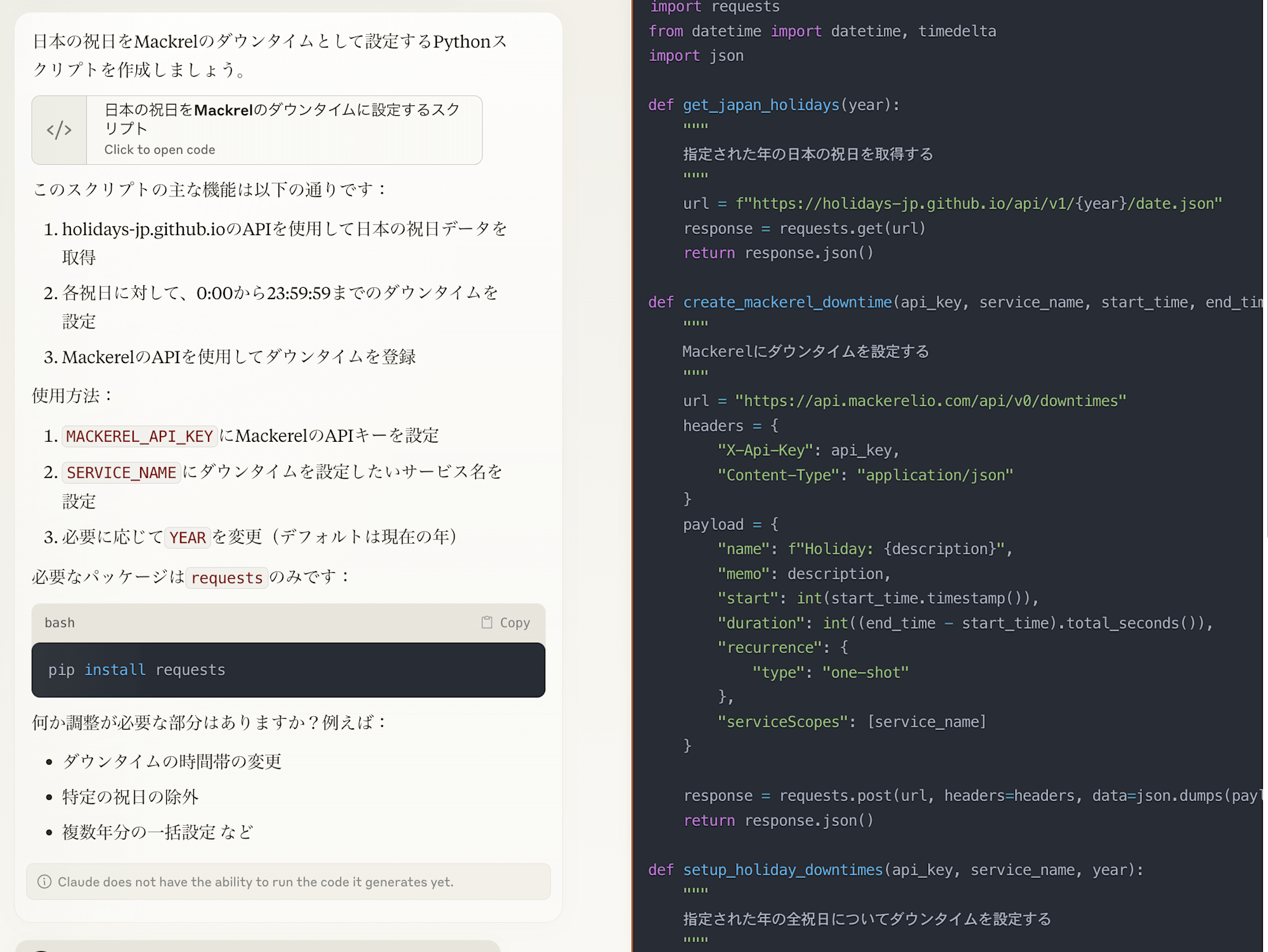The width and height of the screenshot is (1268, 952).
Task: Click the "serviceScopes" payload line
Action: point(852,721)
